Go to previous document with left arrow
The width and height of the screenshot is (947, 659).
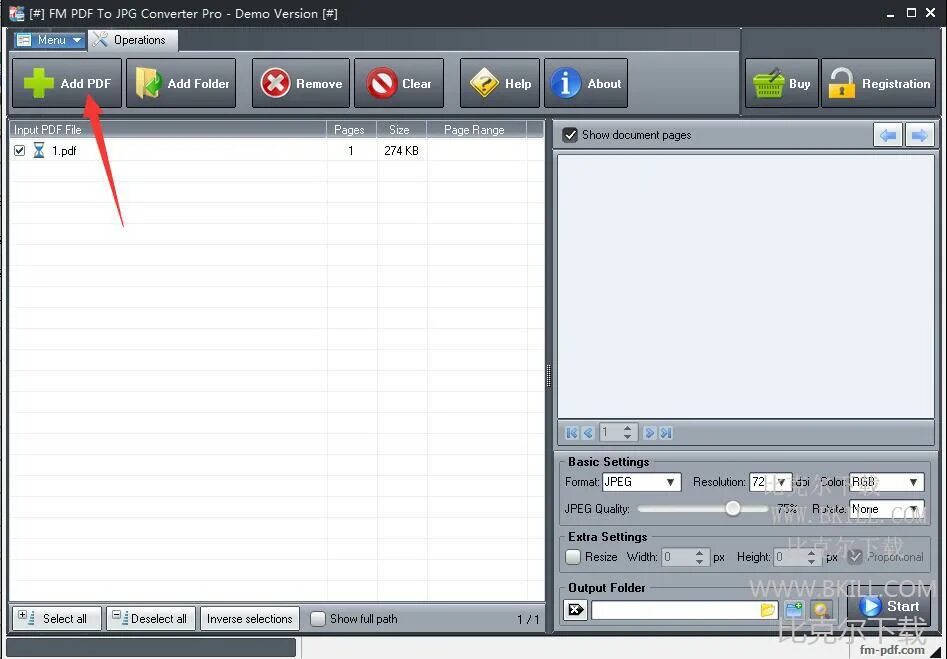(888, 135)
